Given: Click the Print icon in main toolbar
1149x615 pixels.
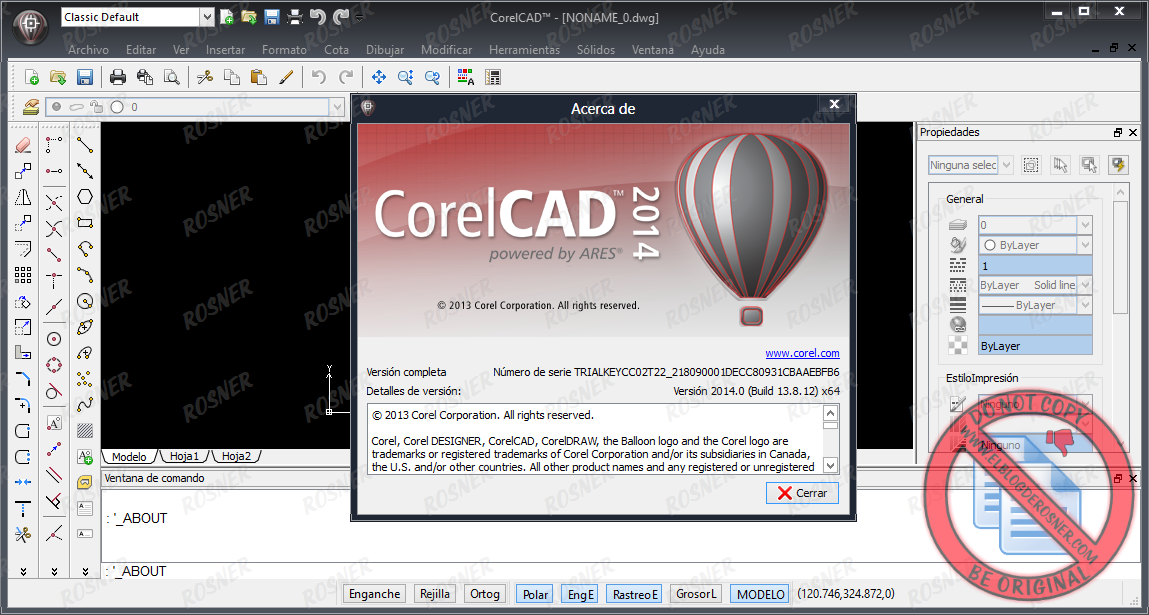Looking at the screenshot, I should (x=118, y=77).
